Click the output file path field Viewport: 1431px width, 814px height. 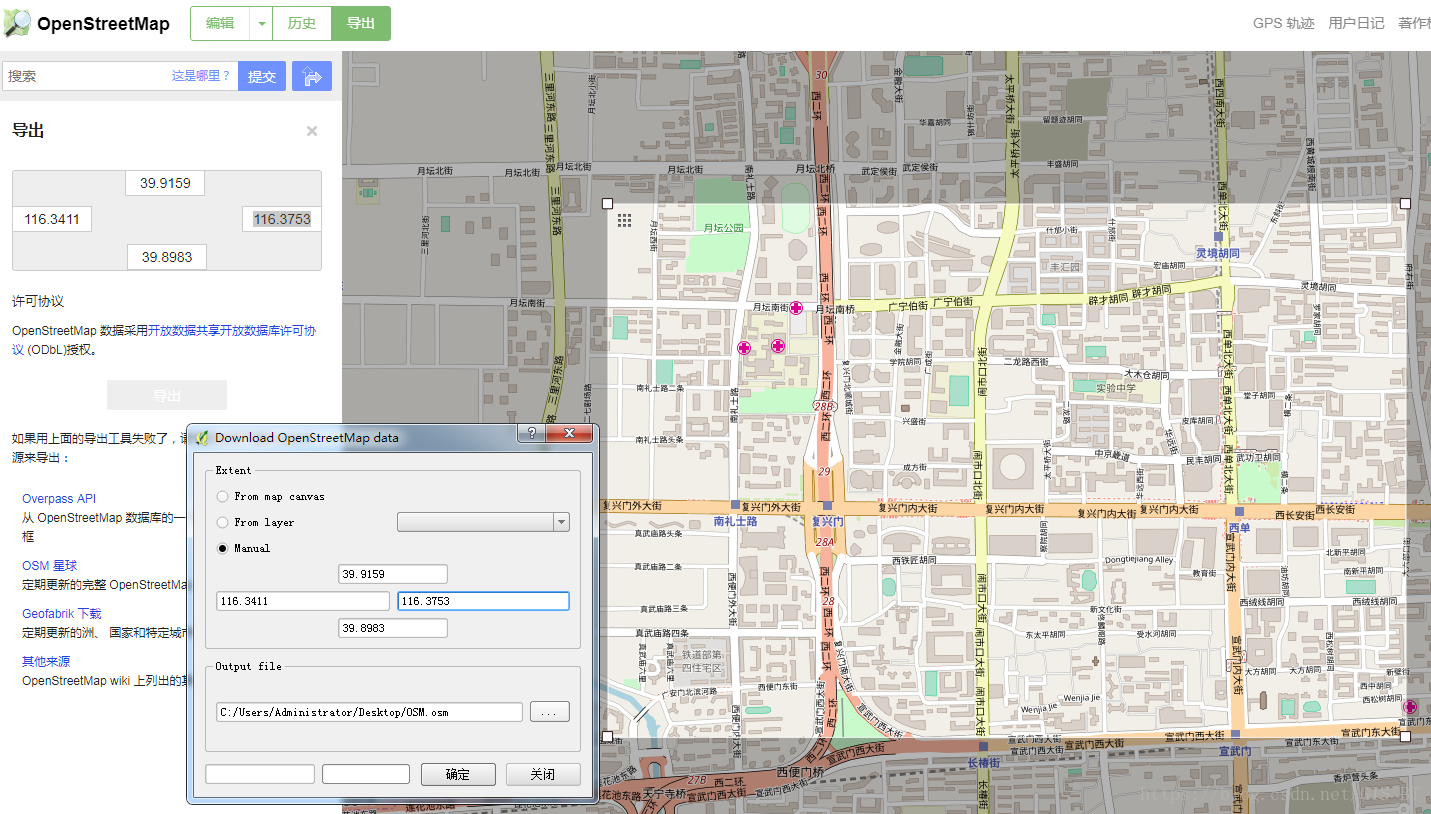coord(369,712)
